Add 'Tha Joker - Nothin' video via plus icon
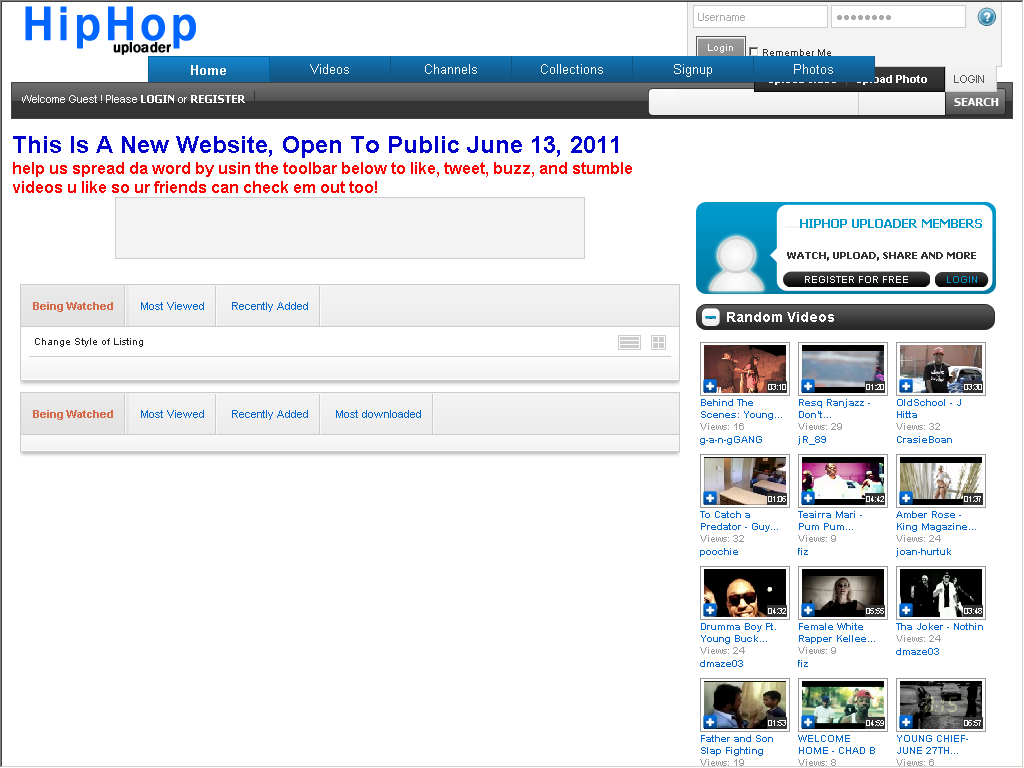The image size is (1024, 768). tap(906, 610)
